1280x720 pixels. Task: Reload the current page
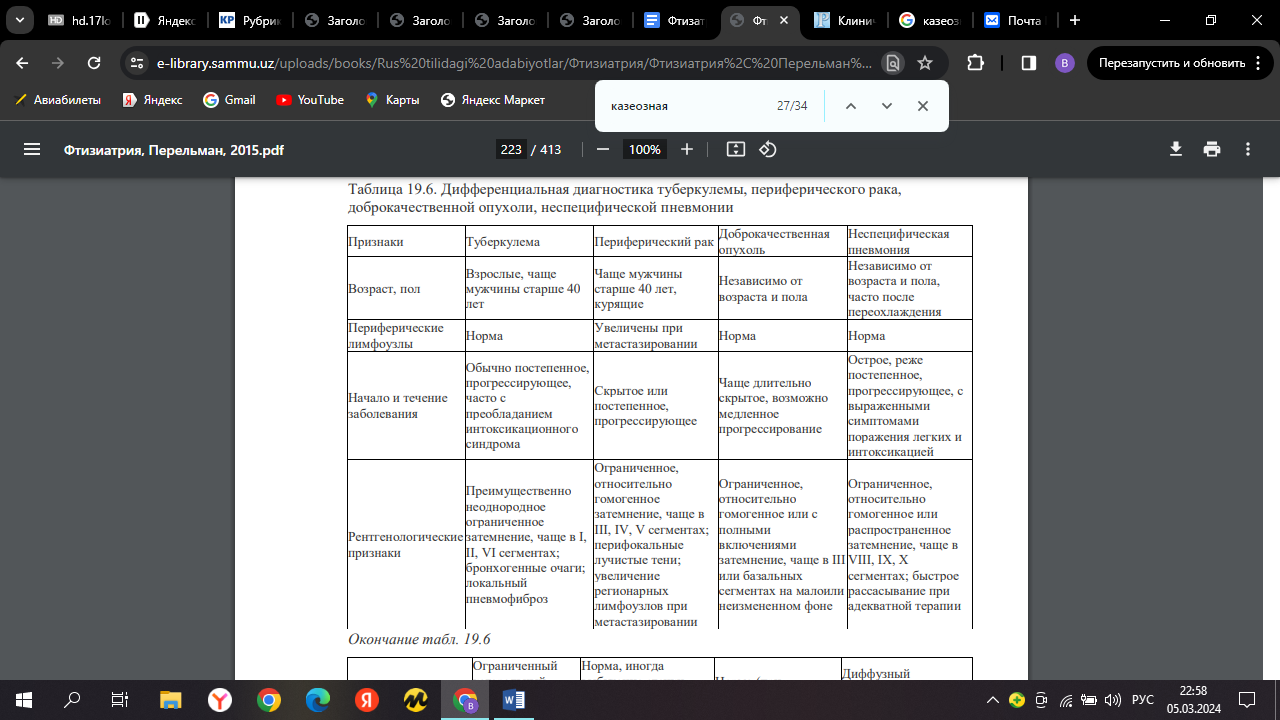(x=94, y=62)
